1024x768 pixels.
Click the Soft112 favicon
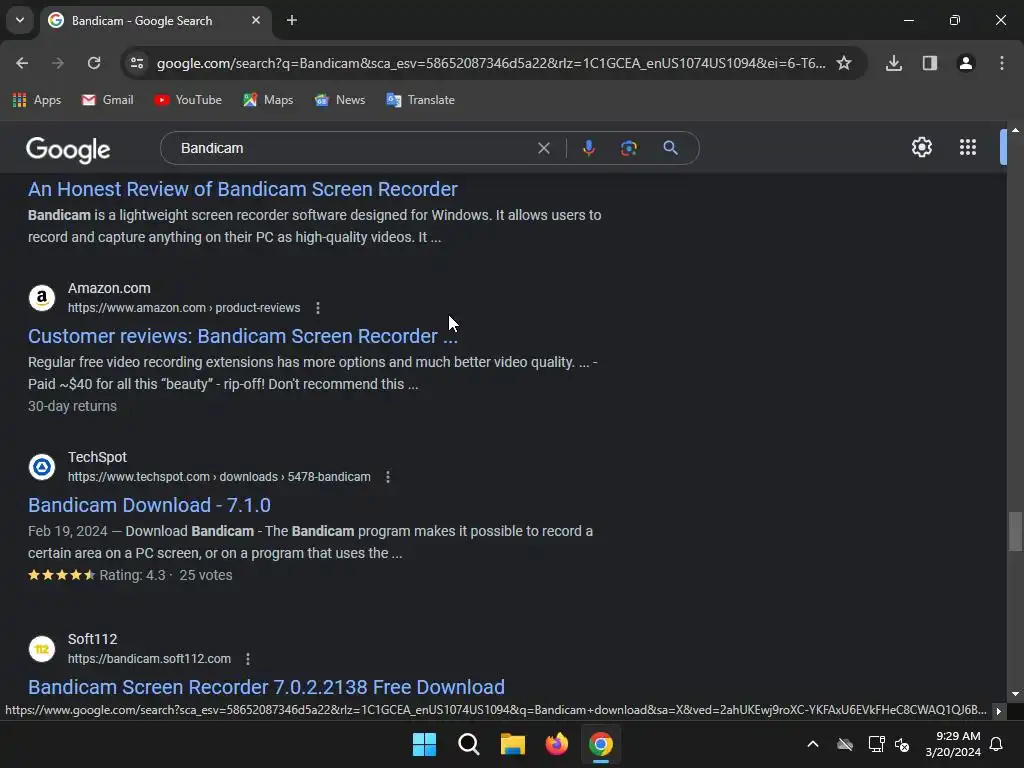[x=42, y=649]
